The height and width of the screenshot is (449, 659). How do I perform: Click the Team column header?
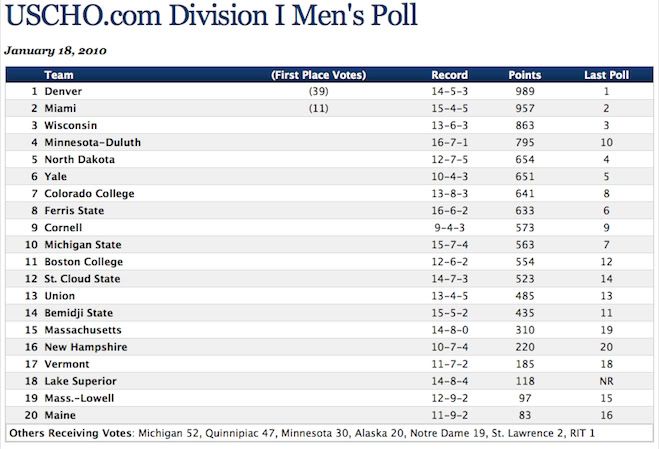(x=59, y=75)
